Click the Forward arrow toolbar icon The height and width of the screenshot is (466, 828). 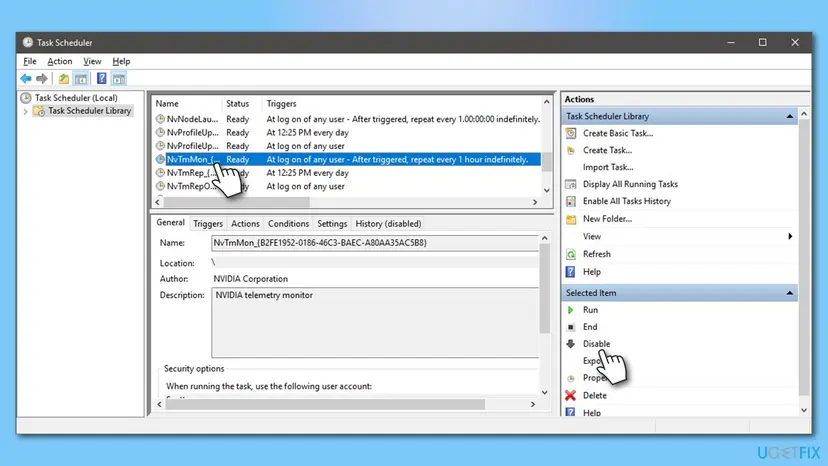tap(42, 79)
